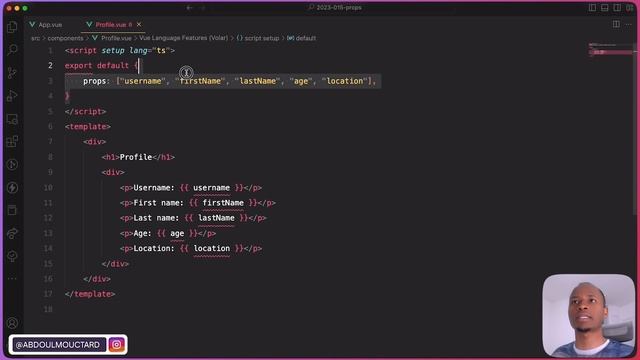This screenshot has width=640, height=360.
Task: Open the Explorer view in activity bar
Action: (12, 27)
